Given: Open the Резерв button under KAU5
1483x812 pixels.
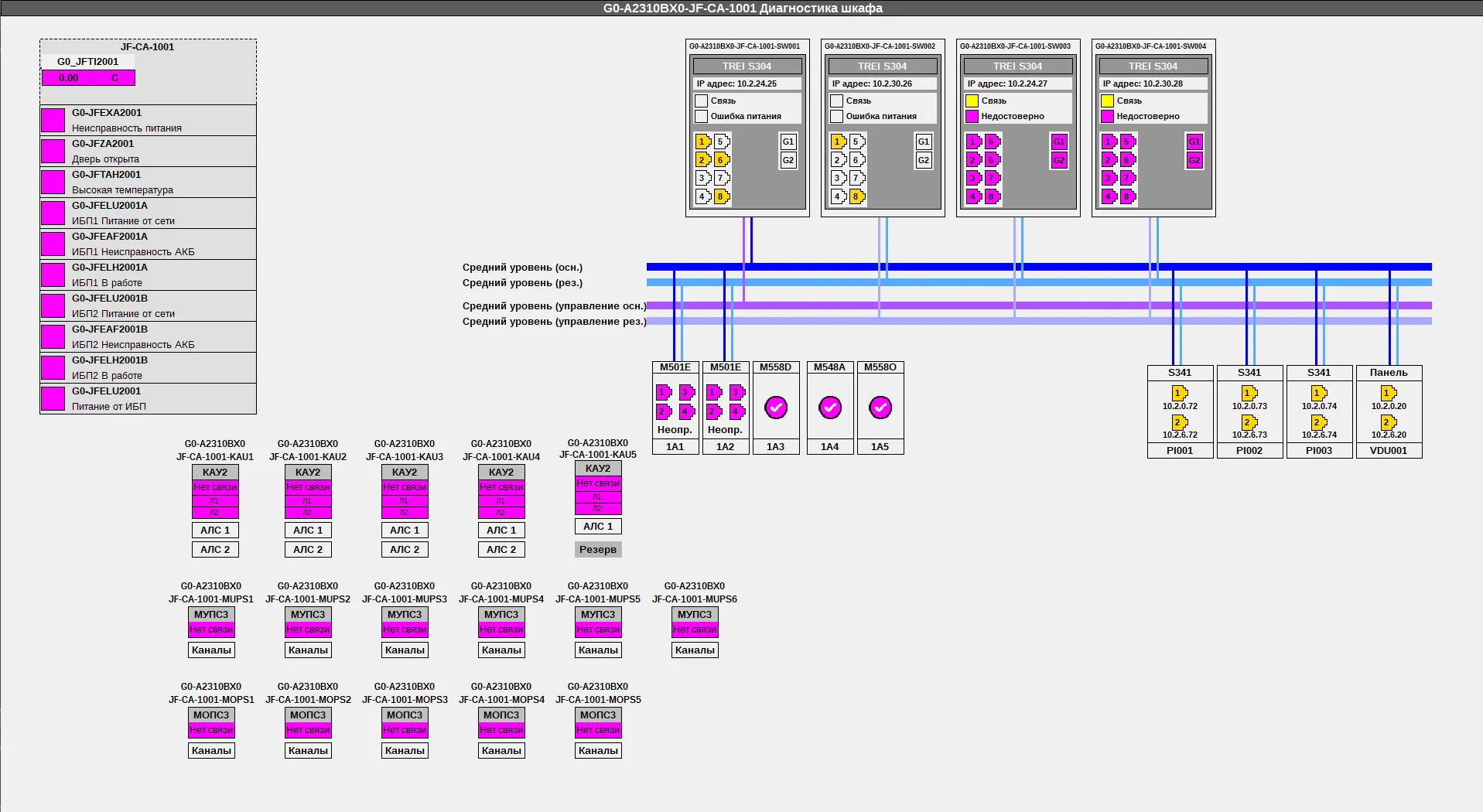Looking at the screenshot, I should (x=598, y=550).
